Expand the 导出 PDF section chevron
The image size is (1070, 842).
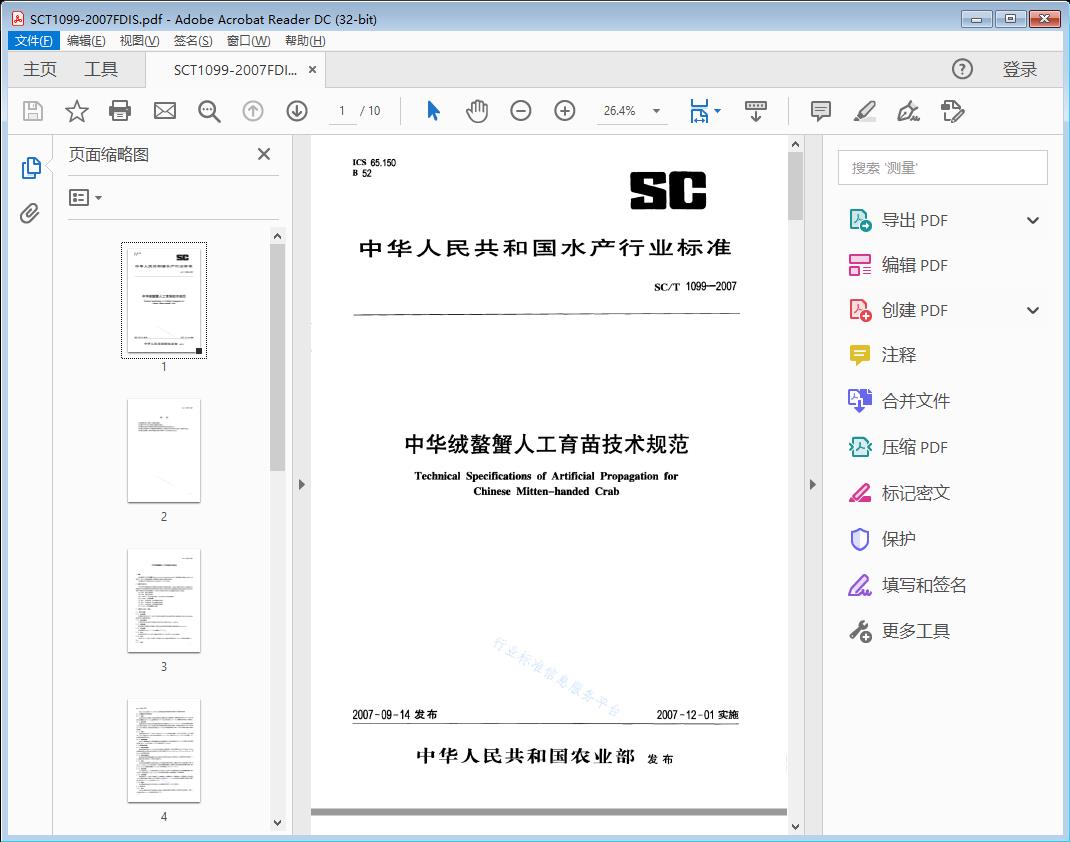pyautogui.click(x=1033, y=221)
